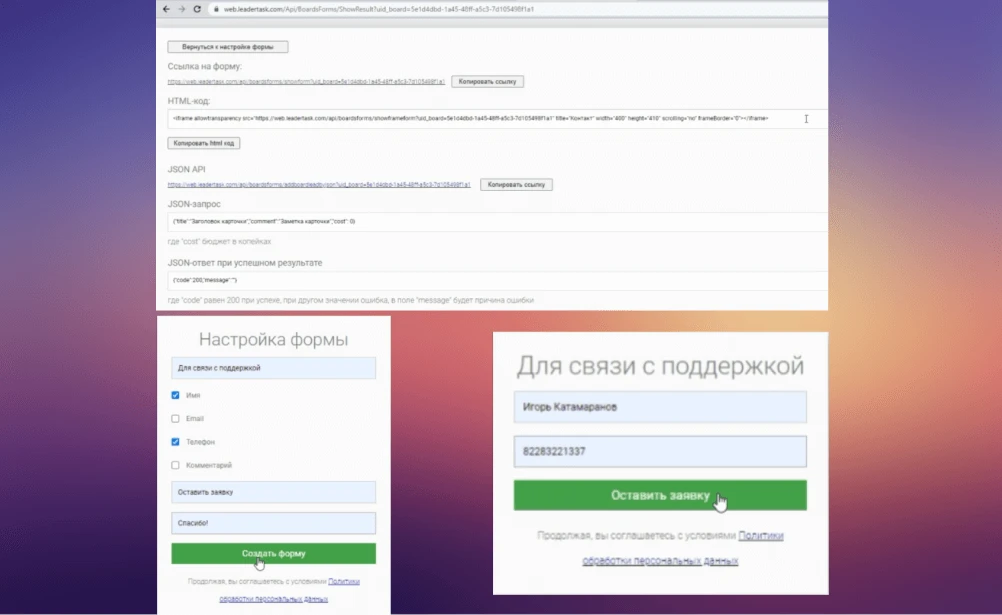This screenshot has width=1002, height=615.
Task: Reload the page with the refresh icon
Action: tap(196, 9)
